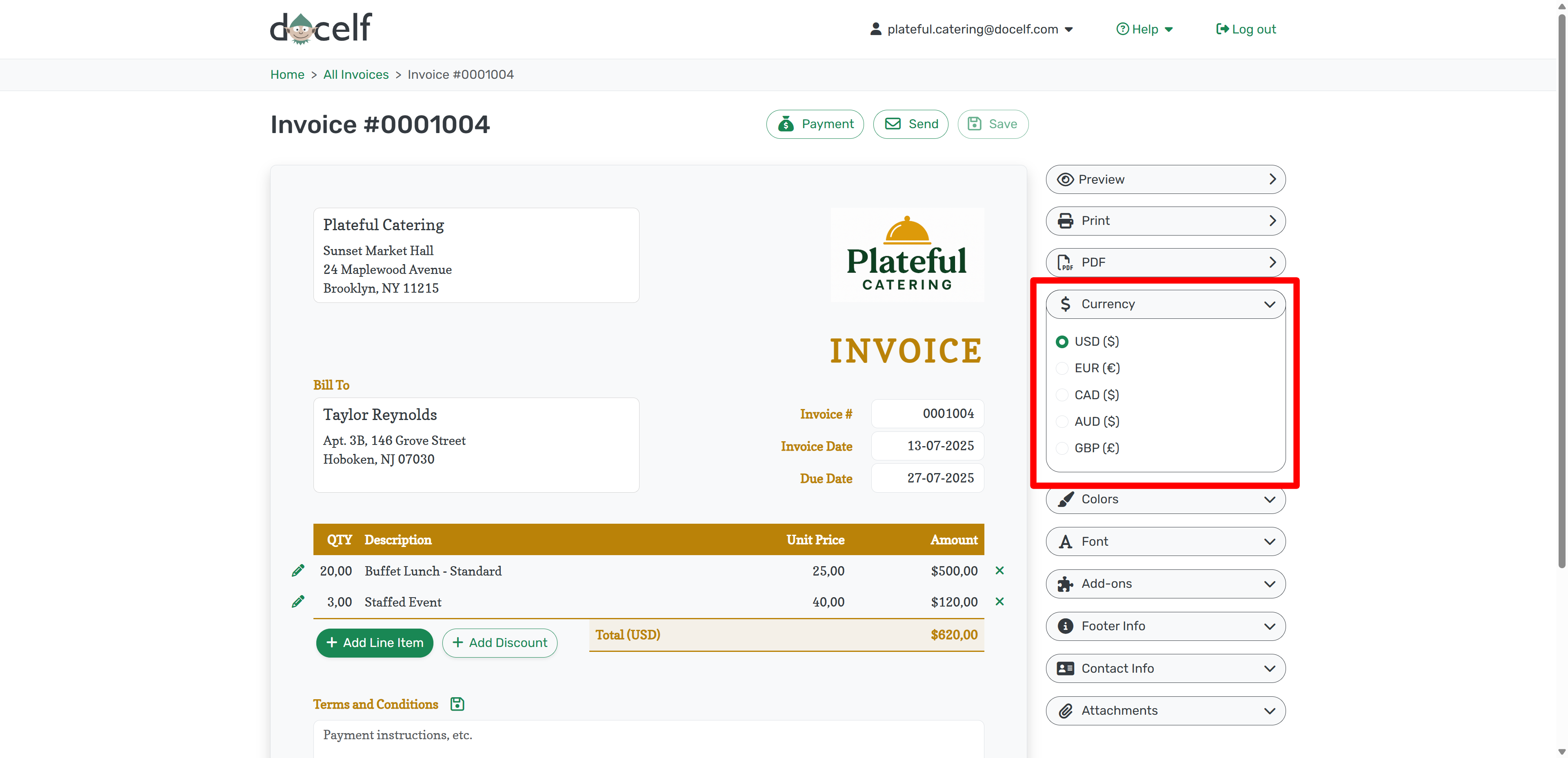Edit the Plateful Catering company address box

[x=477, y=256]
